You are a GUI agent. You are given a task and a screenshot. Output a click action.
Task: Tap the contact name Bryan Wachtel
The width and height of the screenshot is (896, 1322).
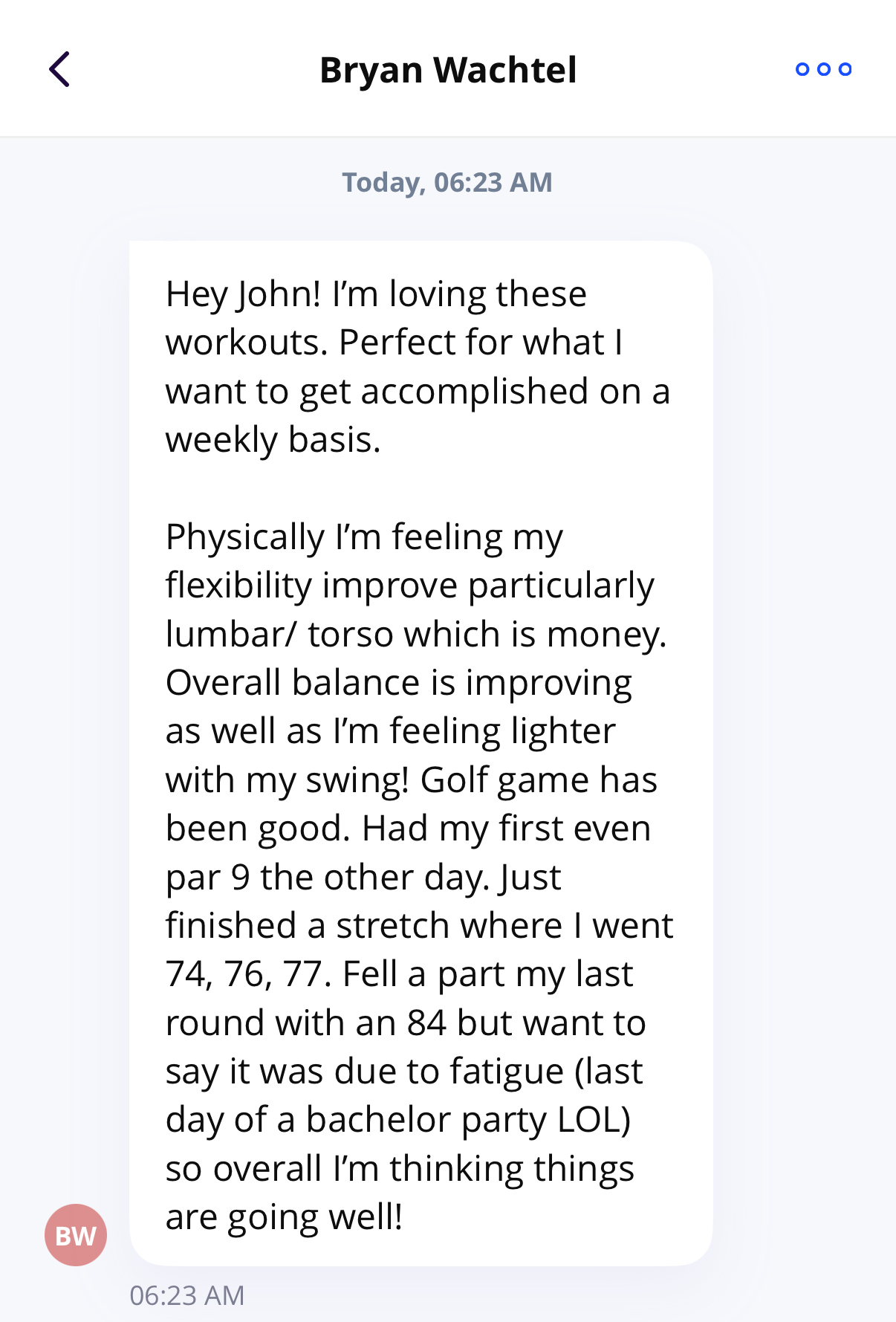coord(448,70)
